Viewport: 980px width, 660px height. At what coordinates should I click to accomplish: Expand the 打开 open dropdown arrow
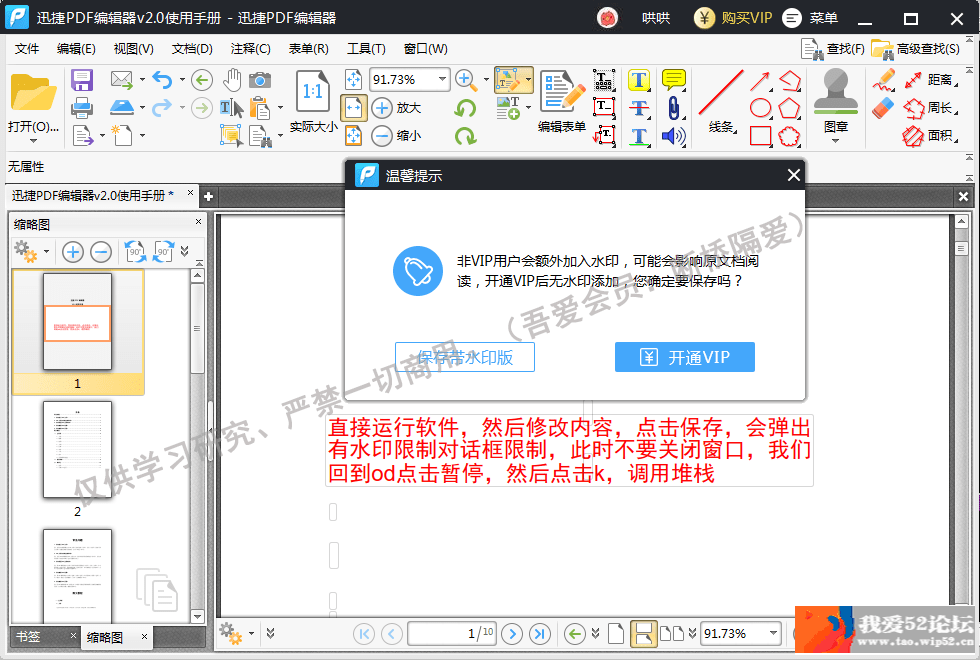(33, 141)
